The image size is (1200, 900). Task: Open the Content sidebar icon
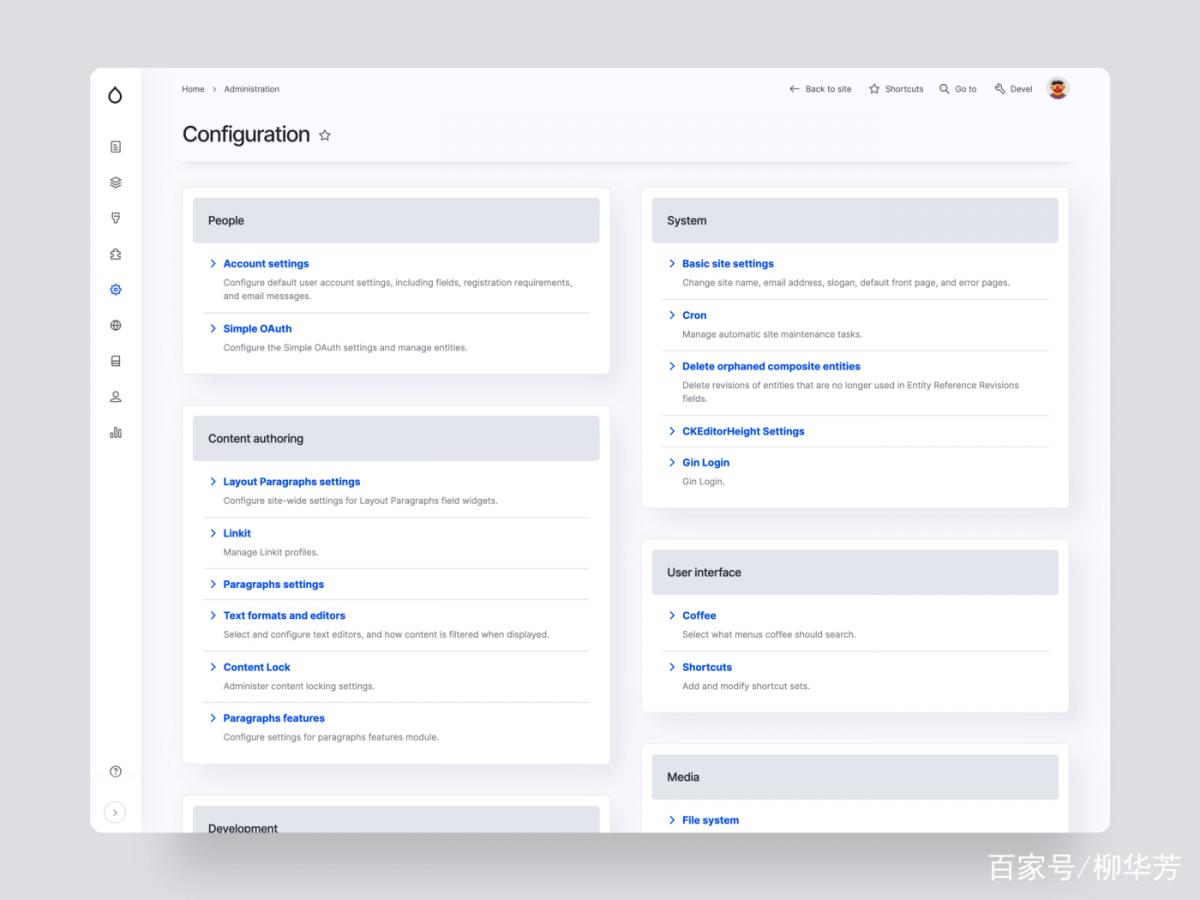click(x=115, y=147)
